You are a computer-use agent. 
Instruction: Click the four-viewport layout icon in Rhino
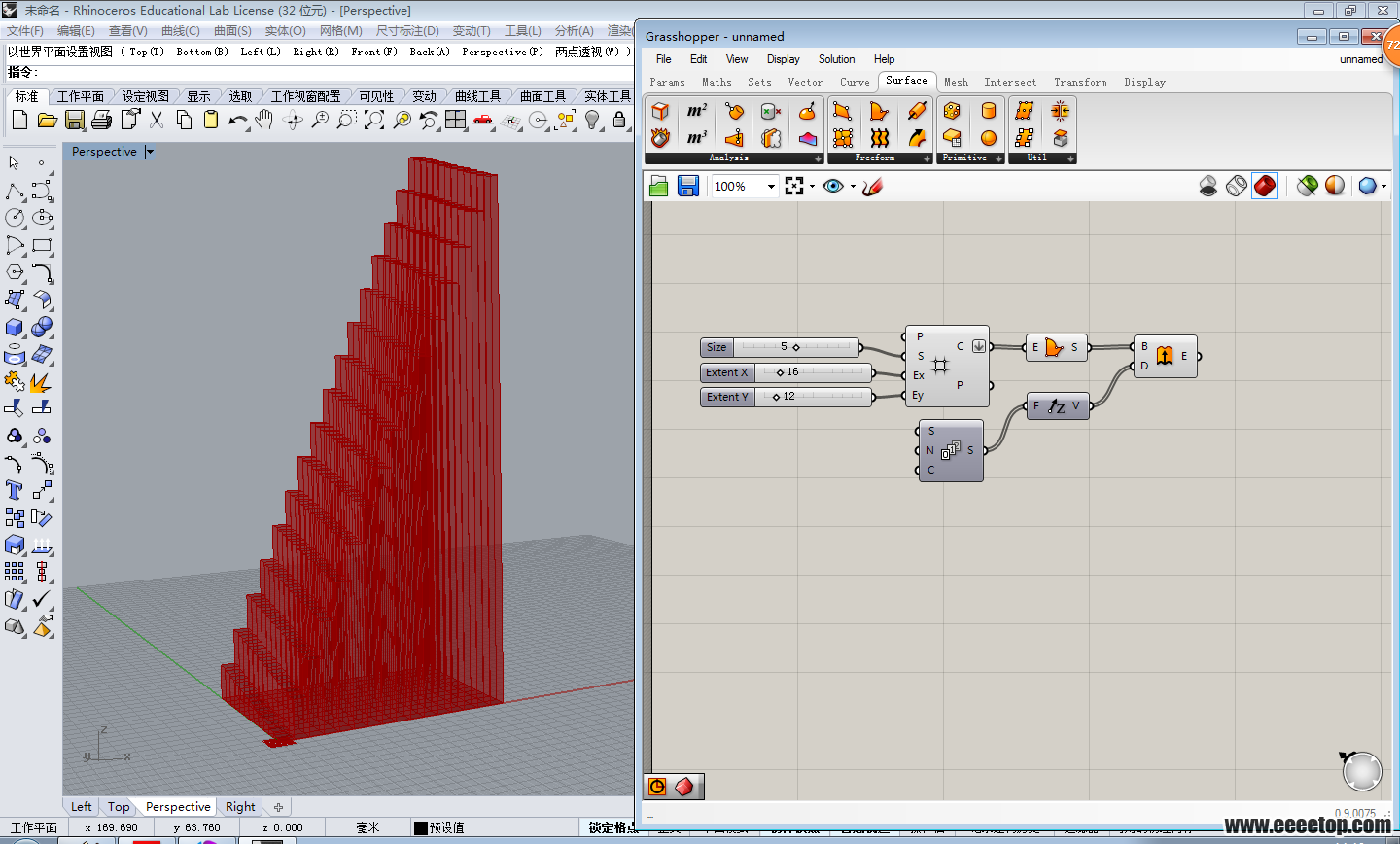point(456,120)
